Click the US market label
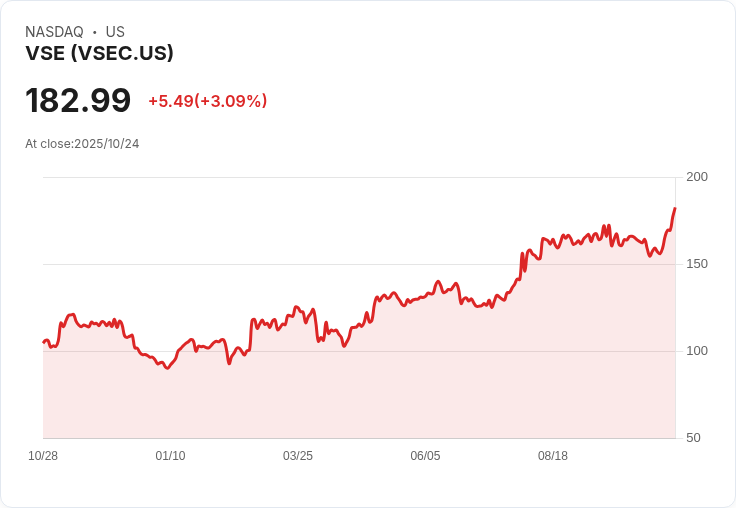The width and height of the screenshot is (736, 508). (x=115, y=32)
